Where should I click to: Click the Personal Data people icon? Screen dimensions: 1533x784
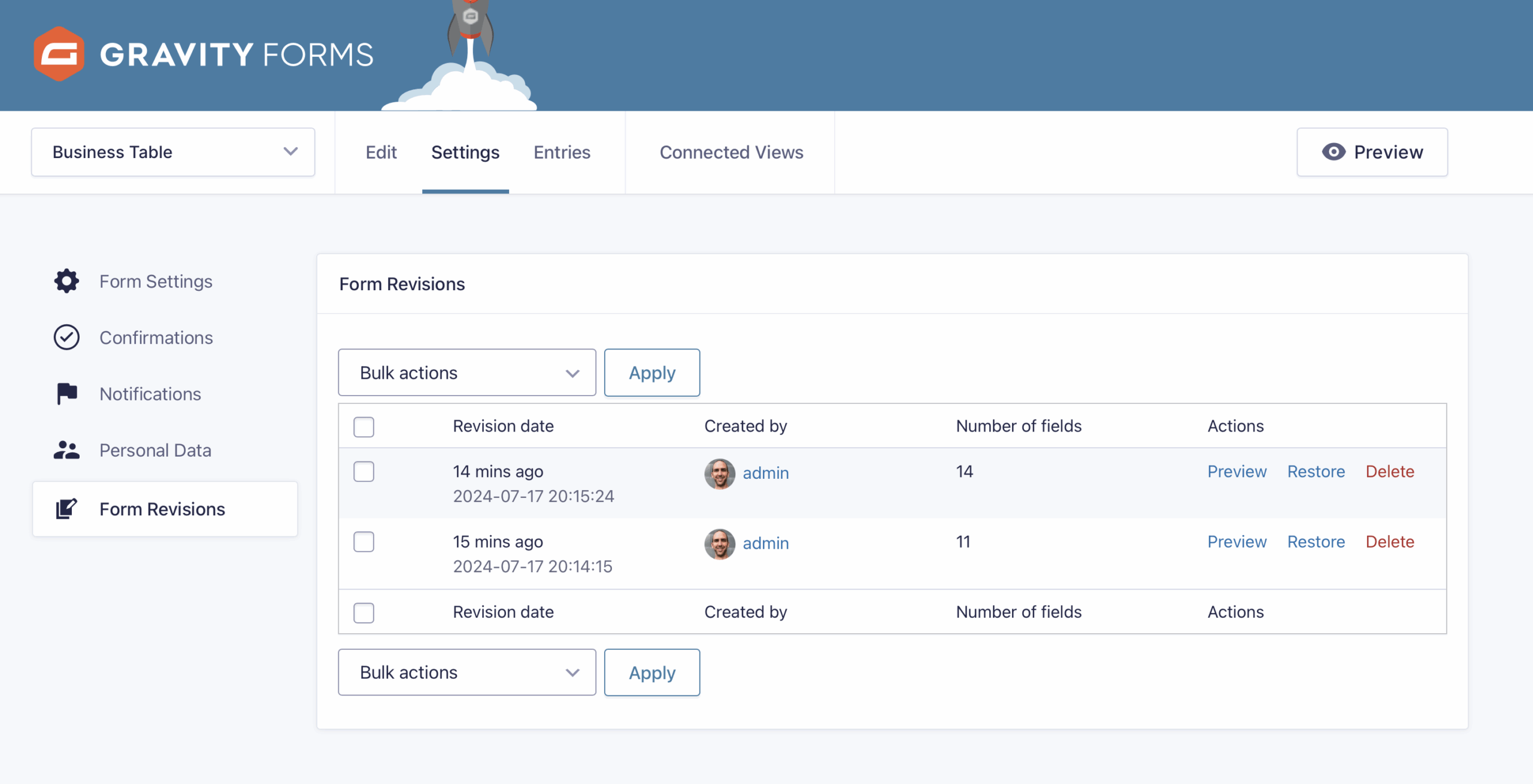pyautogui.click(x=66, y=450)
